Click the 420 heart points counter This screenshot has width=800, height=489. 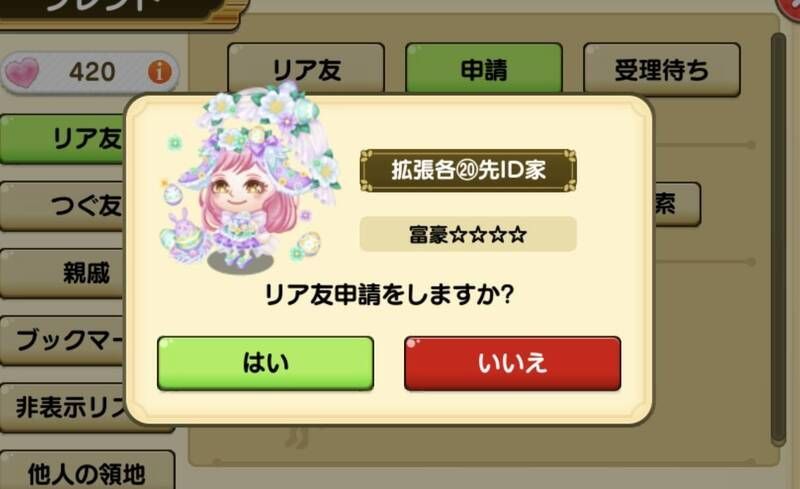pos(90,72)
